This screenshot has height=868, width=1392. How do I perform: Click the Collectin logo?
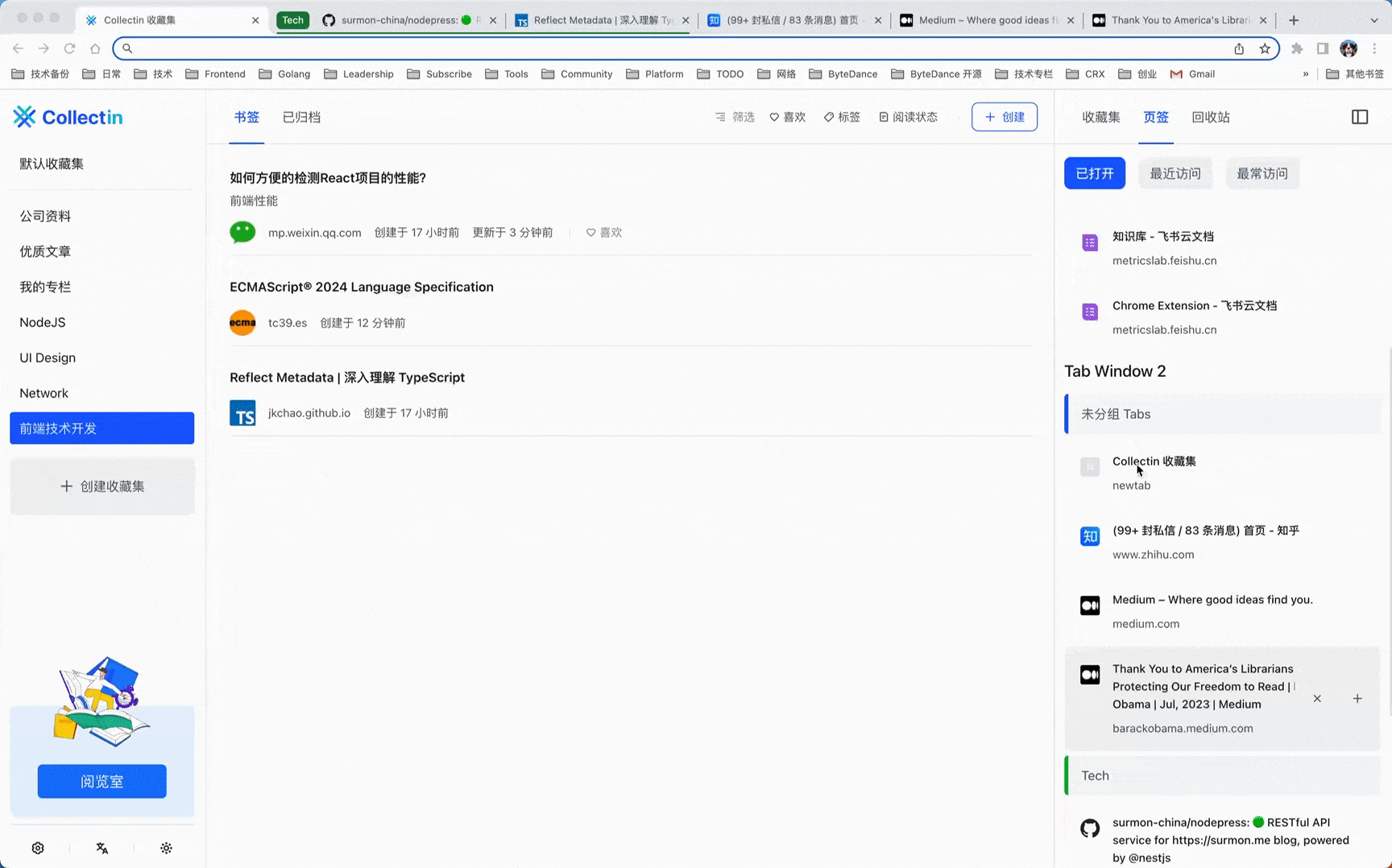pos(68,117)
